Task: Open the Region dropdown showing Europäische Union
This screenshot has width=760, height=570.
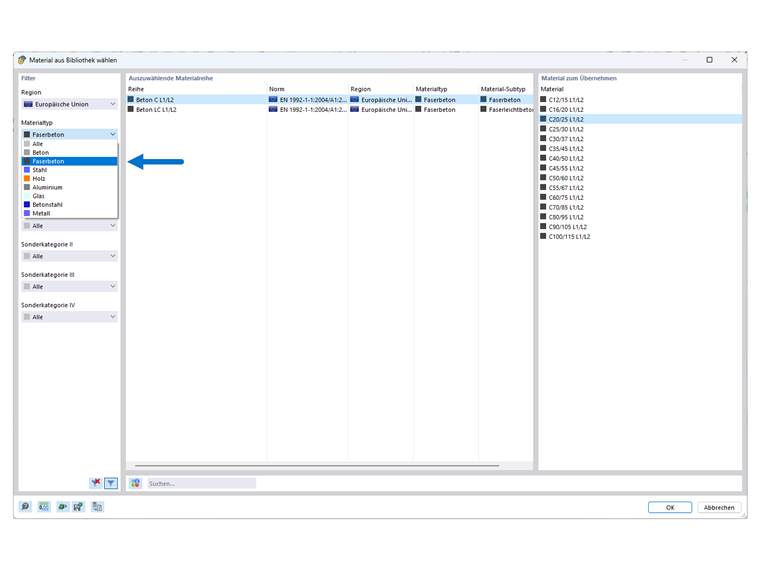Action: [x=69, y=104]
